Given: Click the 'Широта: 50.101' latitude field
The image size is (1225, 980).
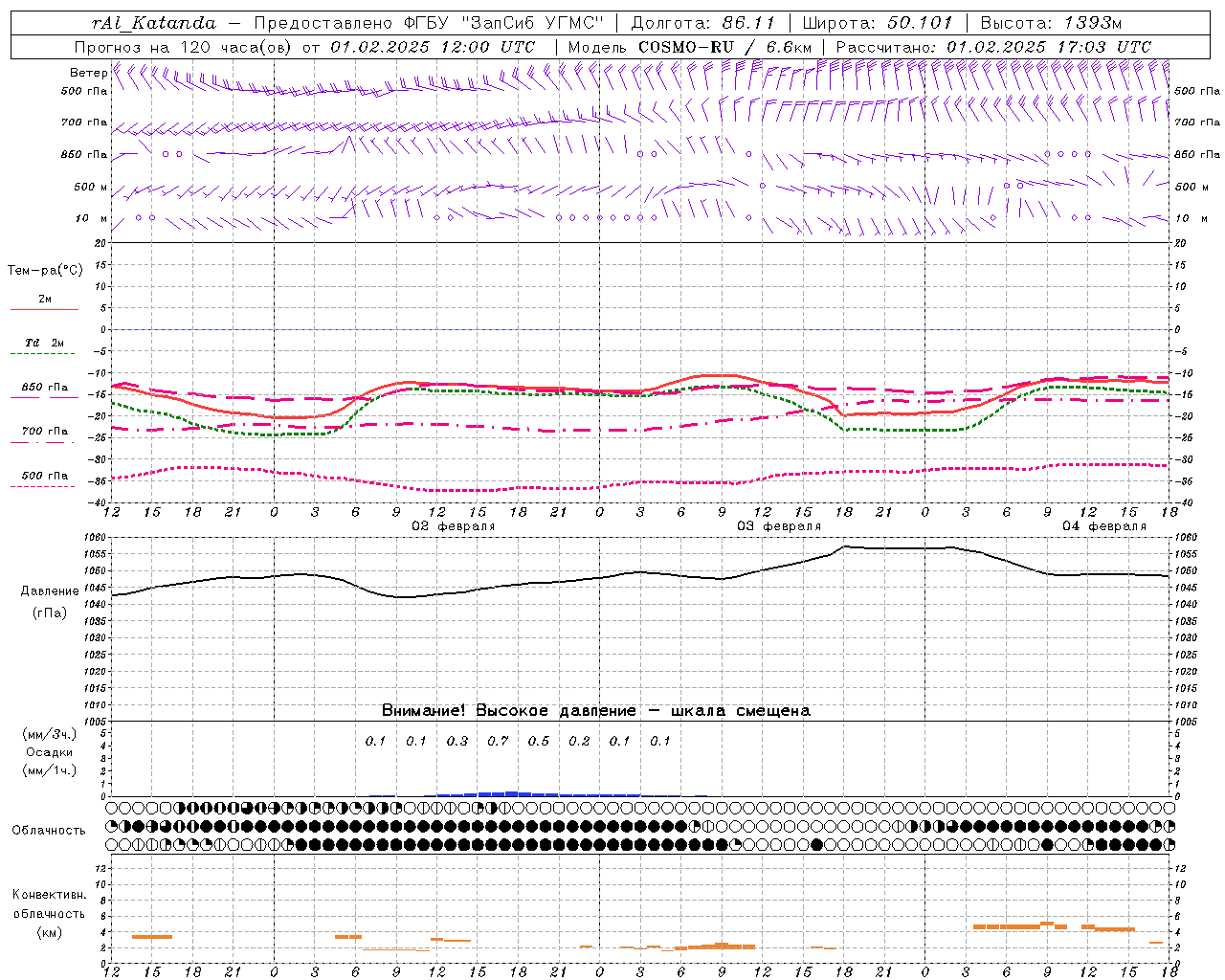Looking at the screenshot, I should [x=878, y=23].
